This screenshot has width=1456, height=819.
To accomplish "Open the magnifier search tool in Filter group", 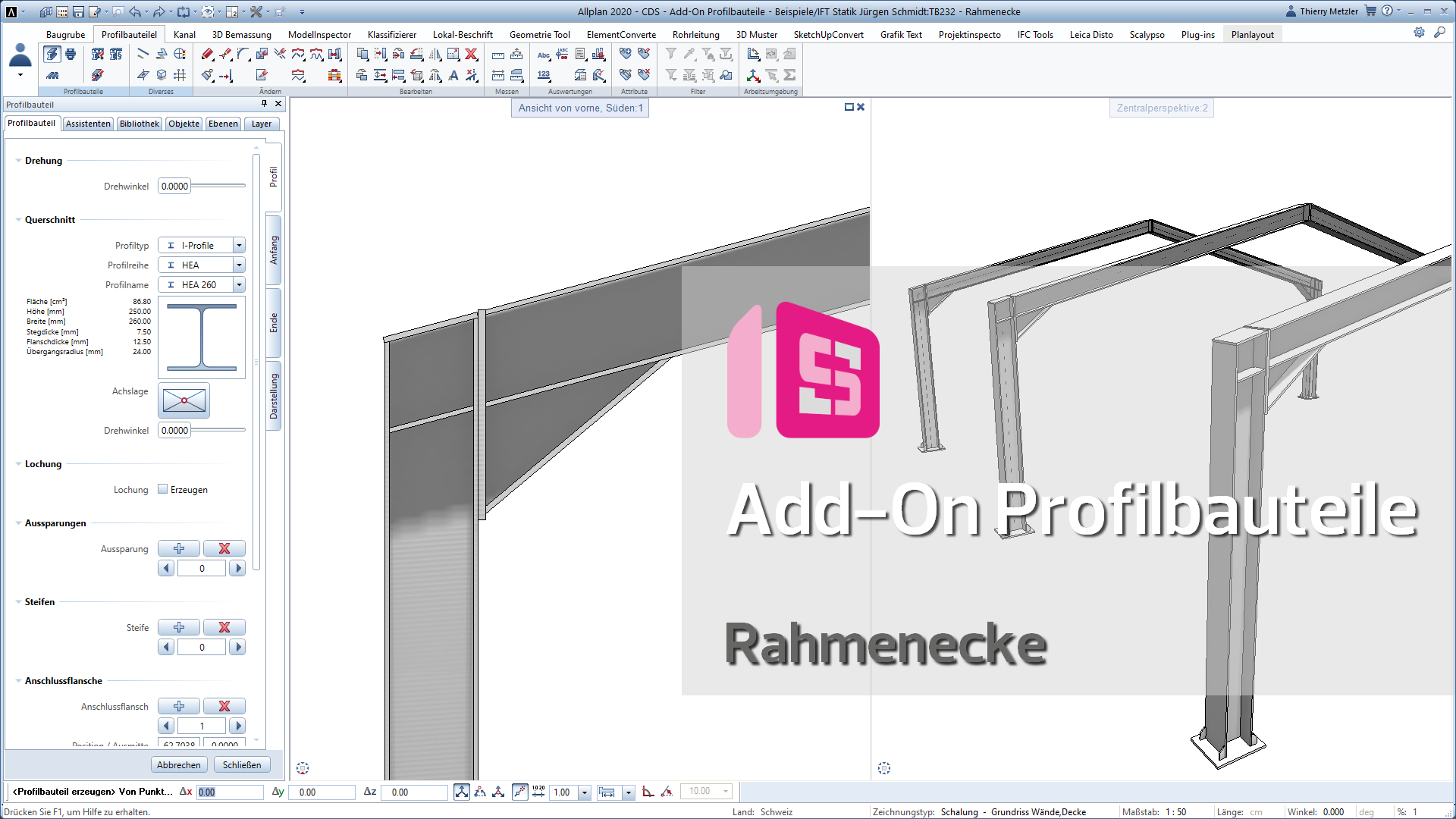I will (x=725, y=75).
